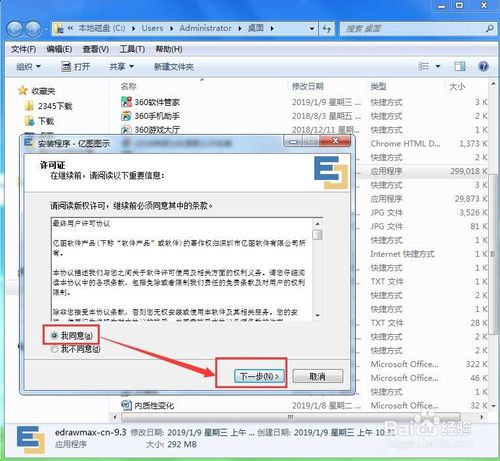
Task: Expand the arrow after Administrator breadcrumb
Action: pyautogui.click(x=240, y=29)
